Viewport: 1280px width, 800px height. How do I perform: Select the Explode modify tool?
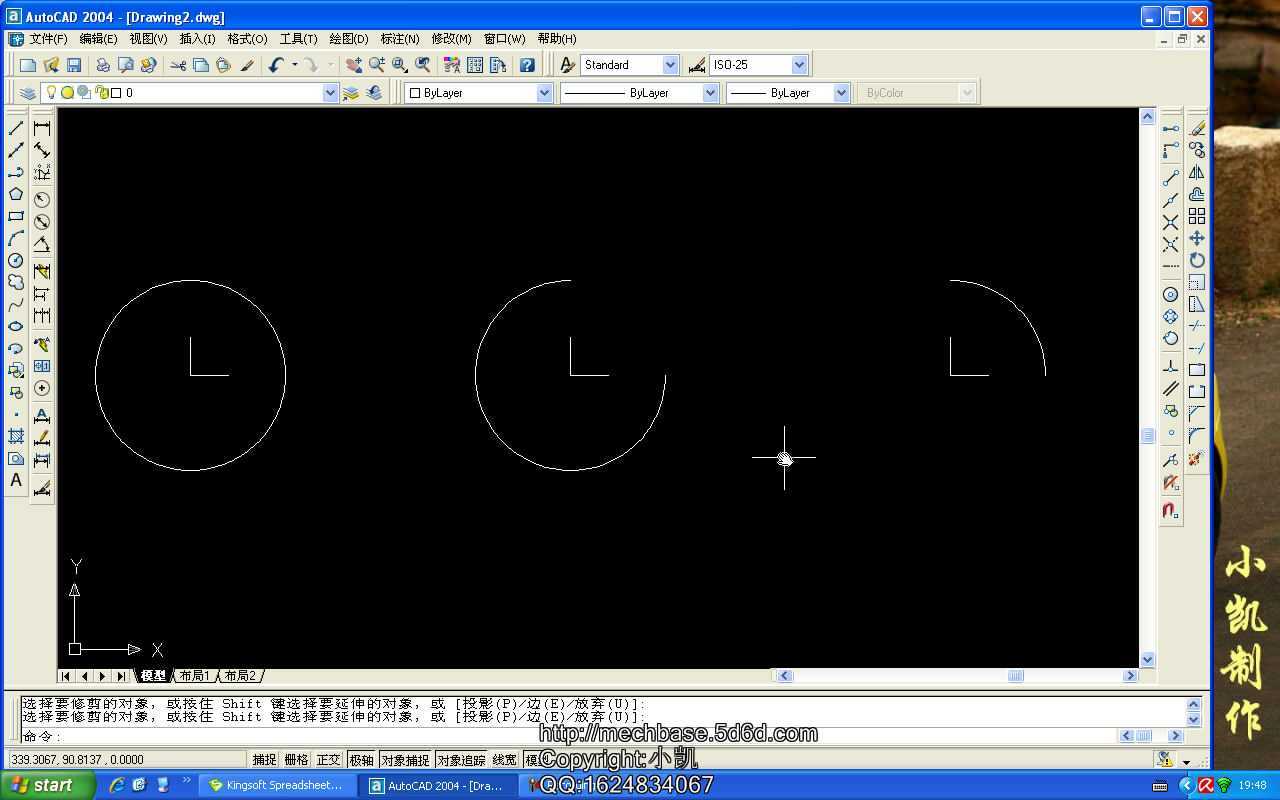point(1197,458)
